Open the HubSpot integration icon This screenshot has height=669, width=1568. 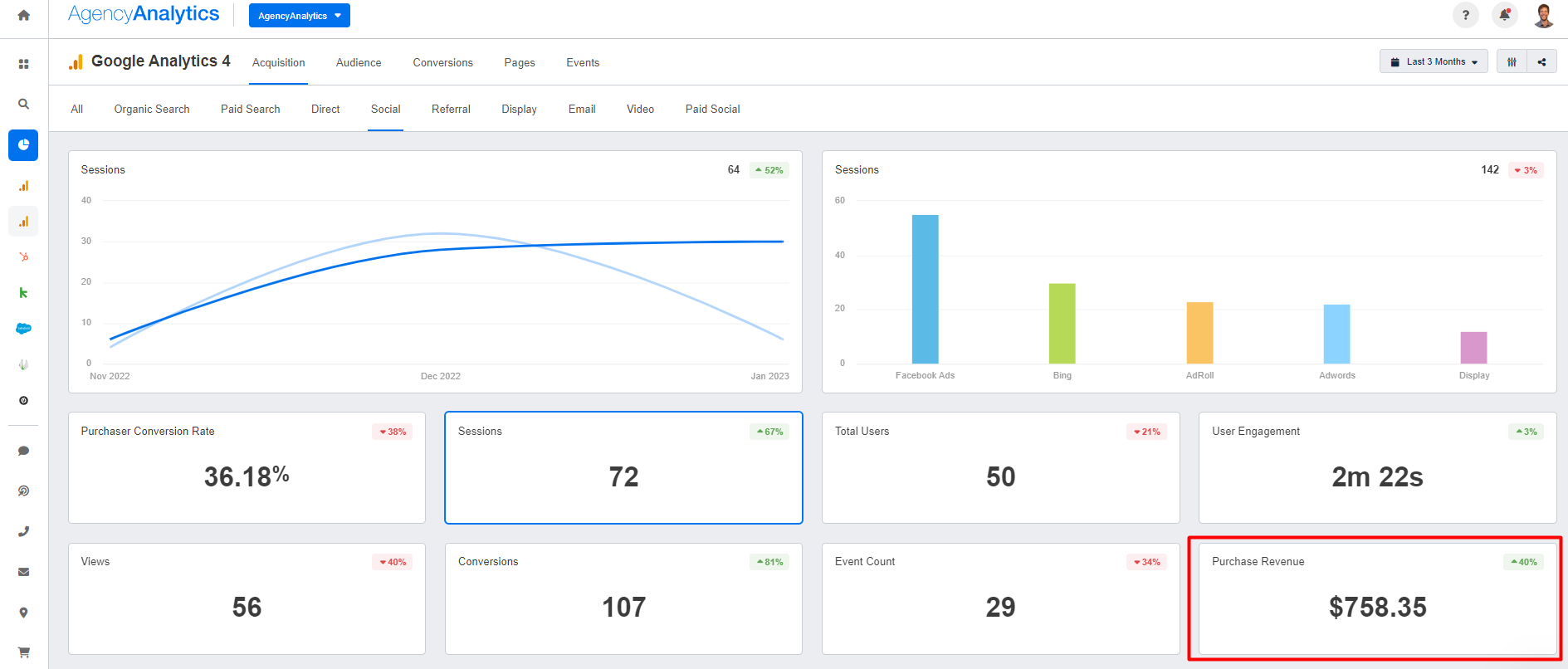coord(23,257)
